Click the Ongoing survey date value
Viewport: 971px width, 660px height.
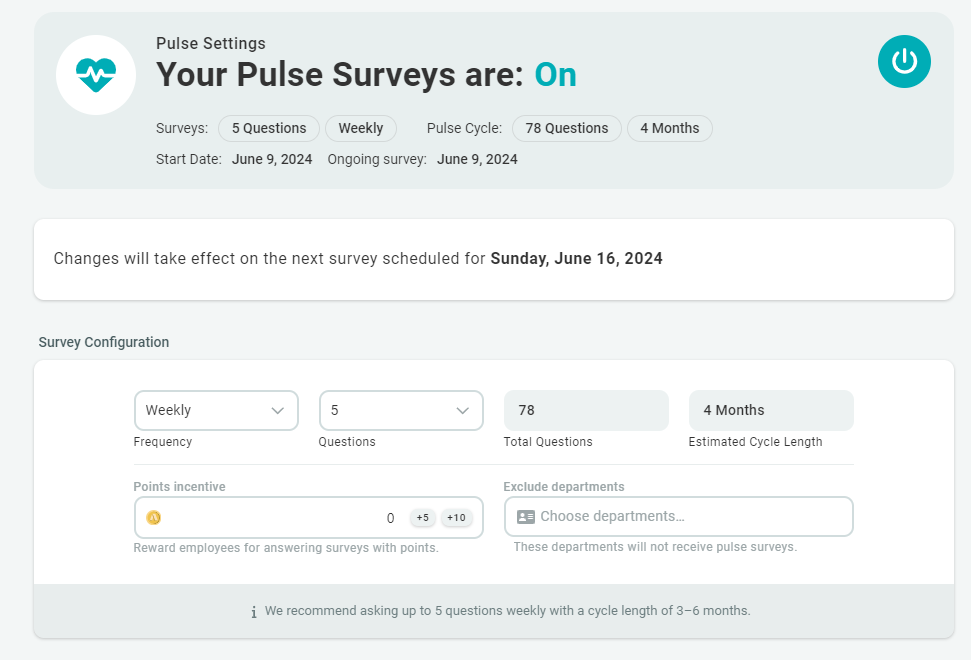[477, 159]
